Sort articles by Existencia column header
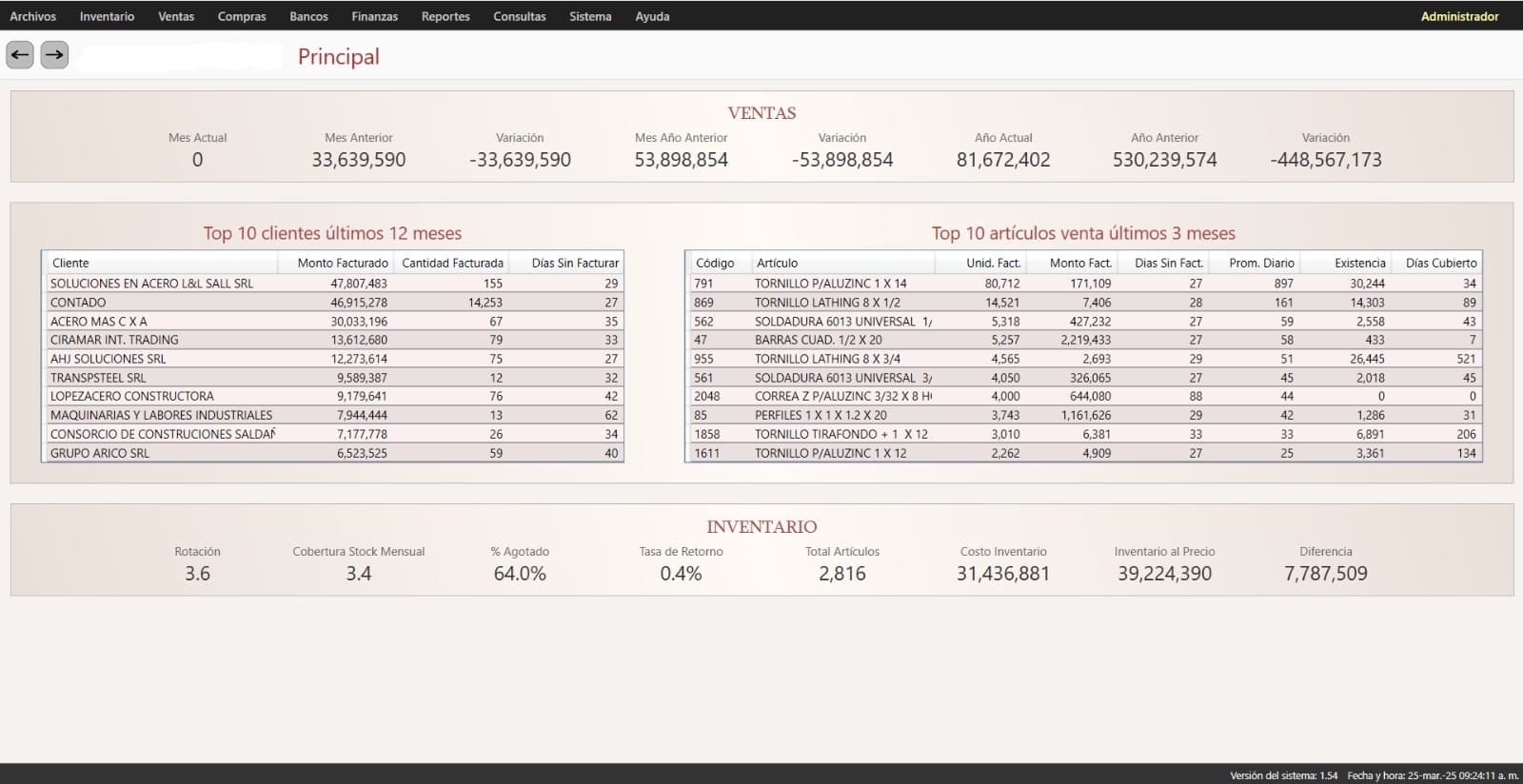This screenshot has width=1523, height=784. tap(1359, 263)
